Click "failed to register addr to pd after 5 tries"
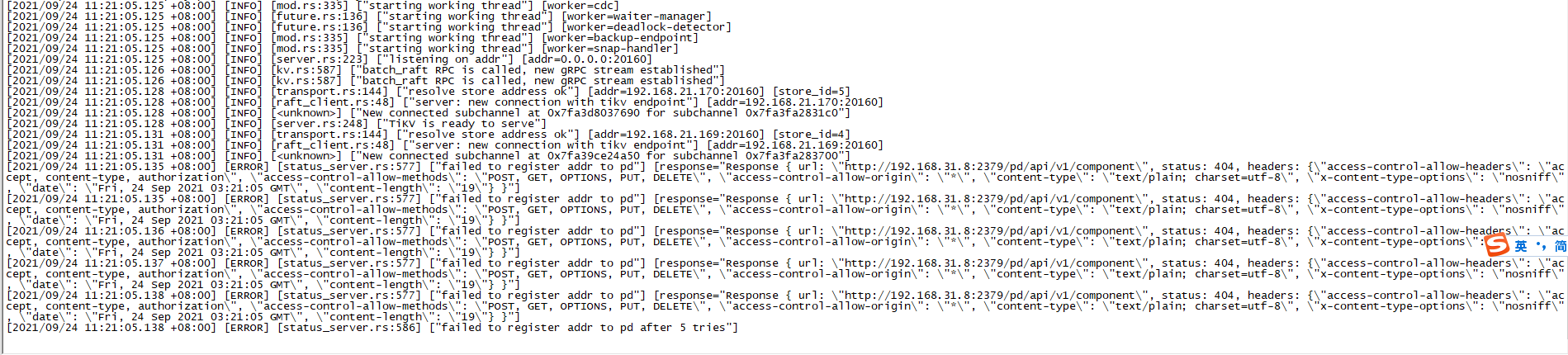Viewport: 1568px width, 355px height. pos(583,328)
